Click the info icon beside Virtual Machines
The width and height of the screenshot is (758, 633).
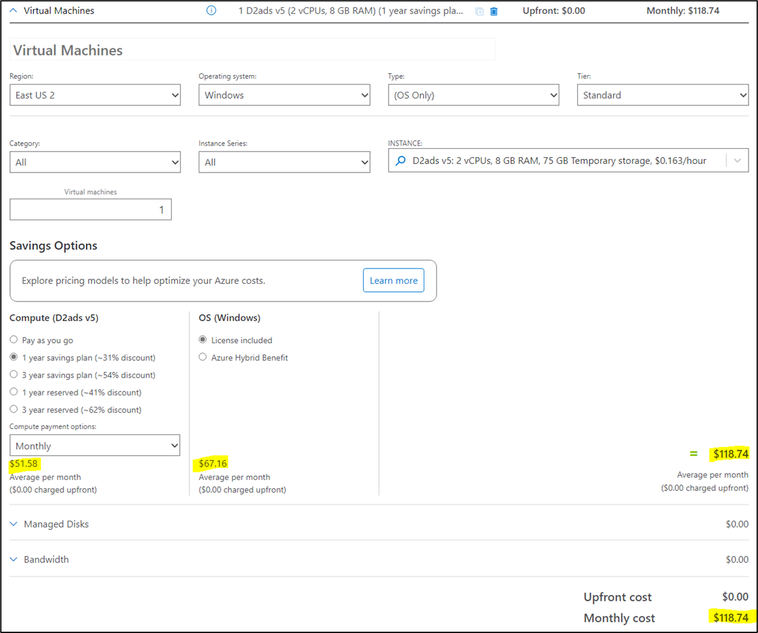[211, 11]
